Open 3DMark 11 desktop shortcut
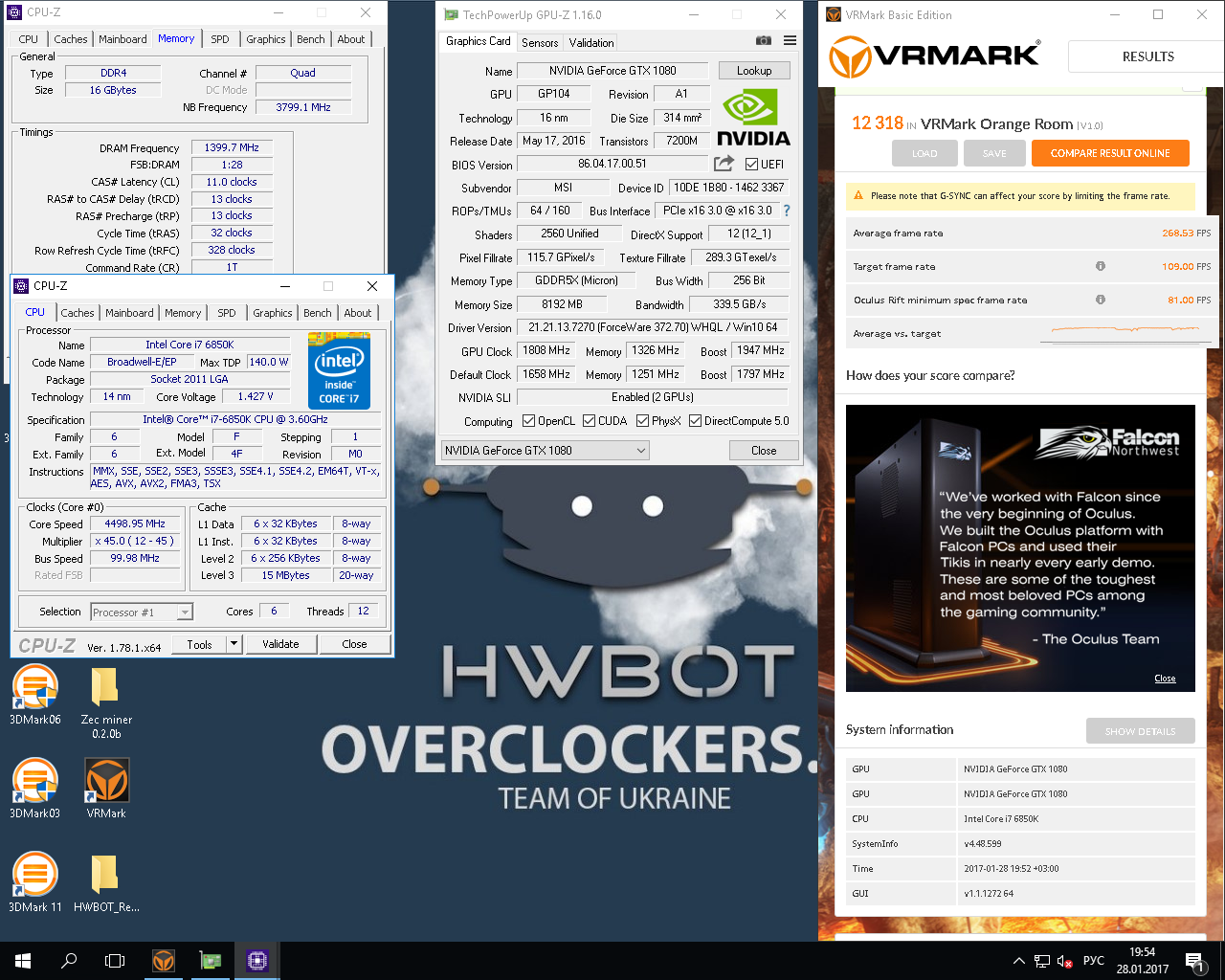 [x=34, y=881]
